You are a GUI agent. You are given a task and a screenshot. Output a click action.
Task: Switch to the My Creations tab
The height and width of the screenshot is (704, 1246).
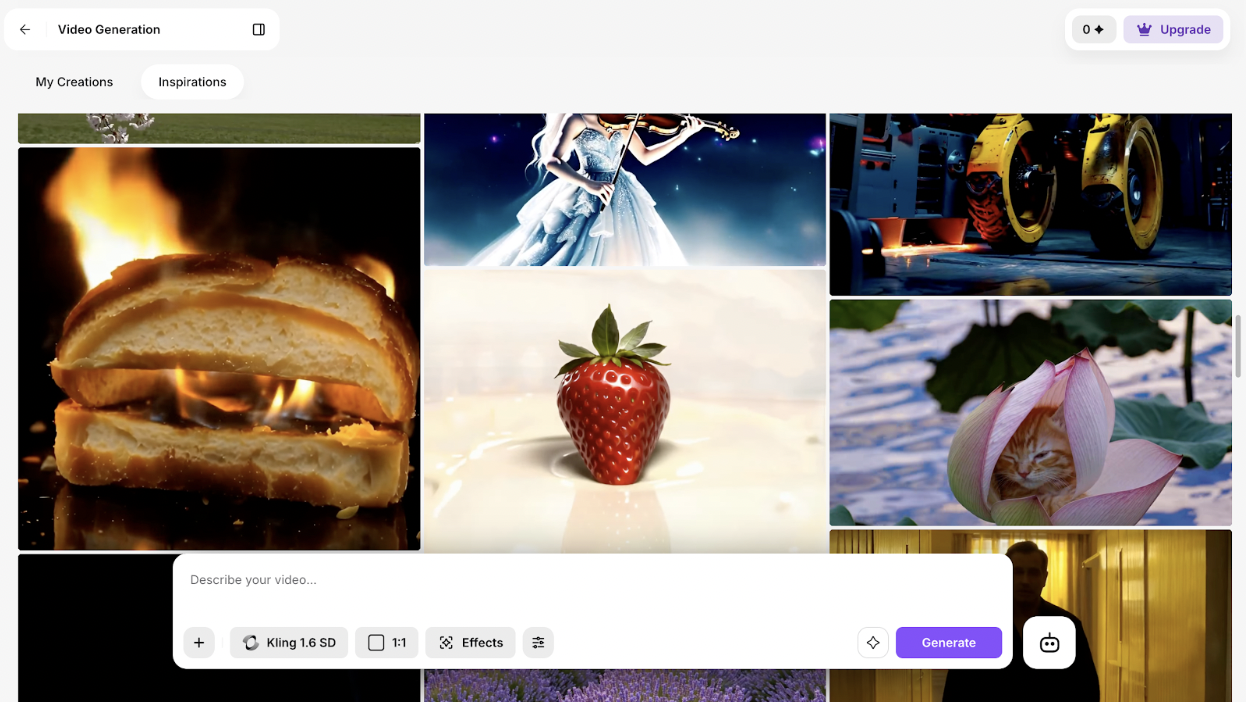[74, 82]
